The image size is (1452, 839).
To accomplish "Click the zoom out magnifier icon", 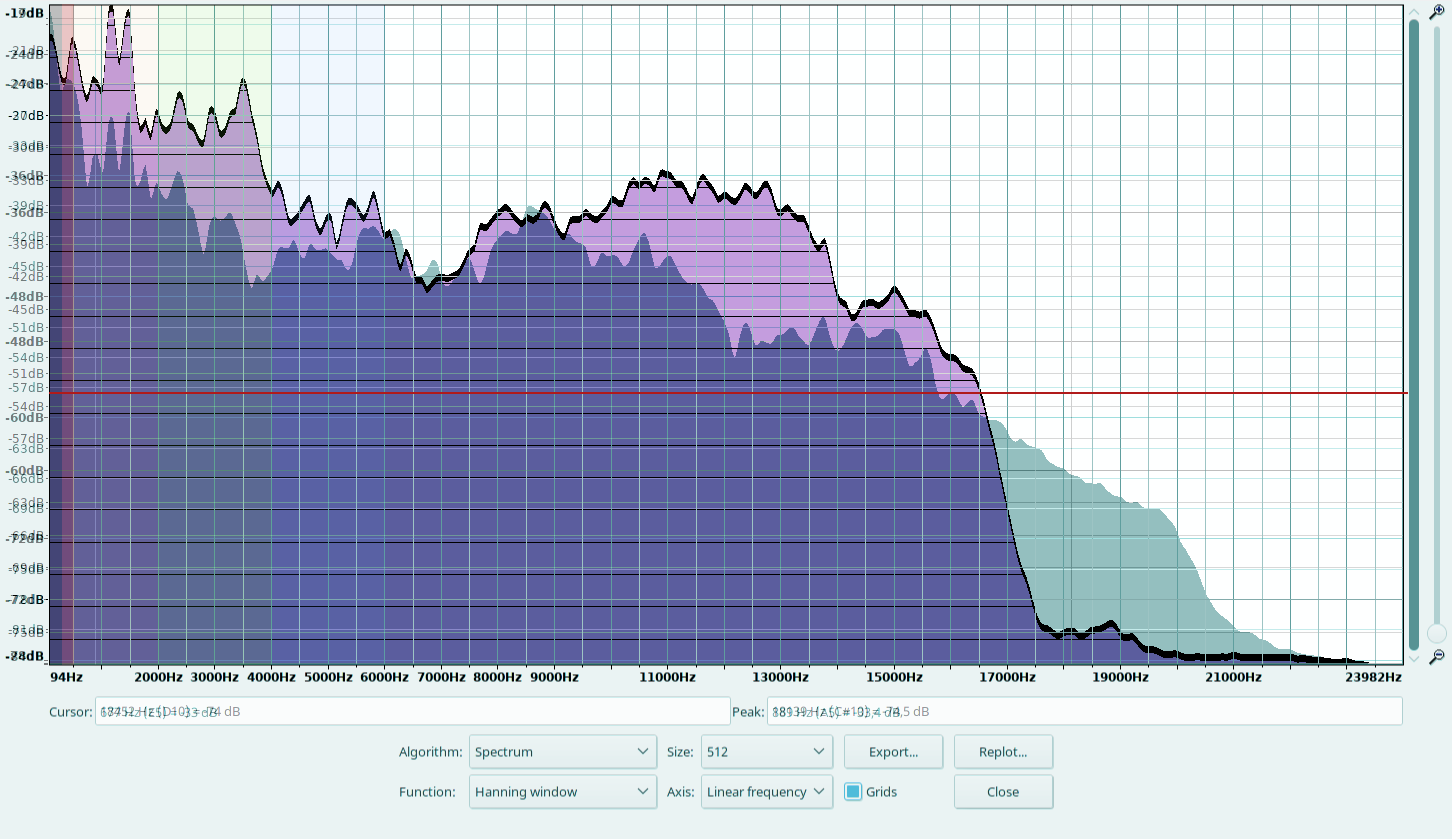I will [1437, 657].
